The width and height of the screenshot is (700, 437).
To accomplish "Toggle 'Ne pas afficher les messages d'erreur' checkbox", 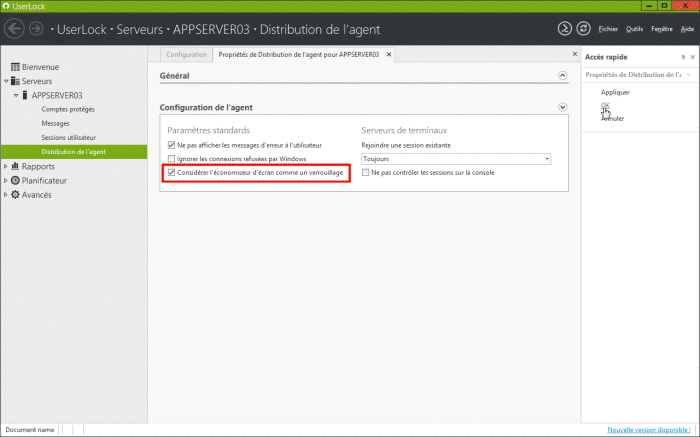I will 171,145.
